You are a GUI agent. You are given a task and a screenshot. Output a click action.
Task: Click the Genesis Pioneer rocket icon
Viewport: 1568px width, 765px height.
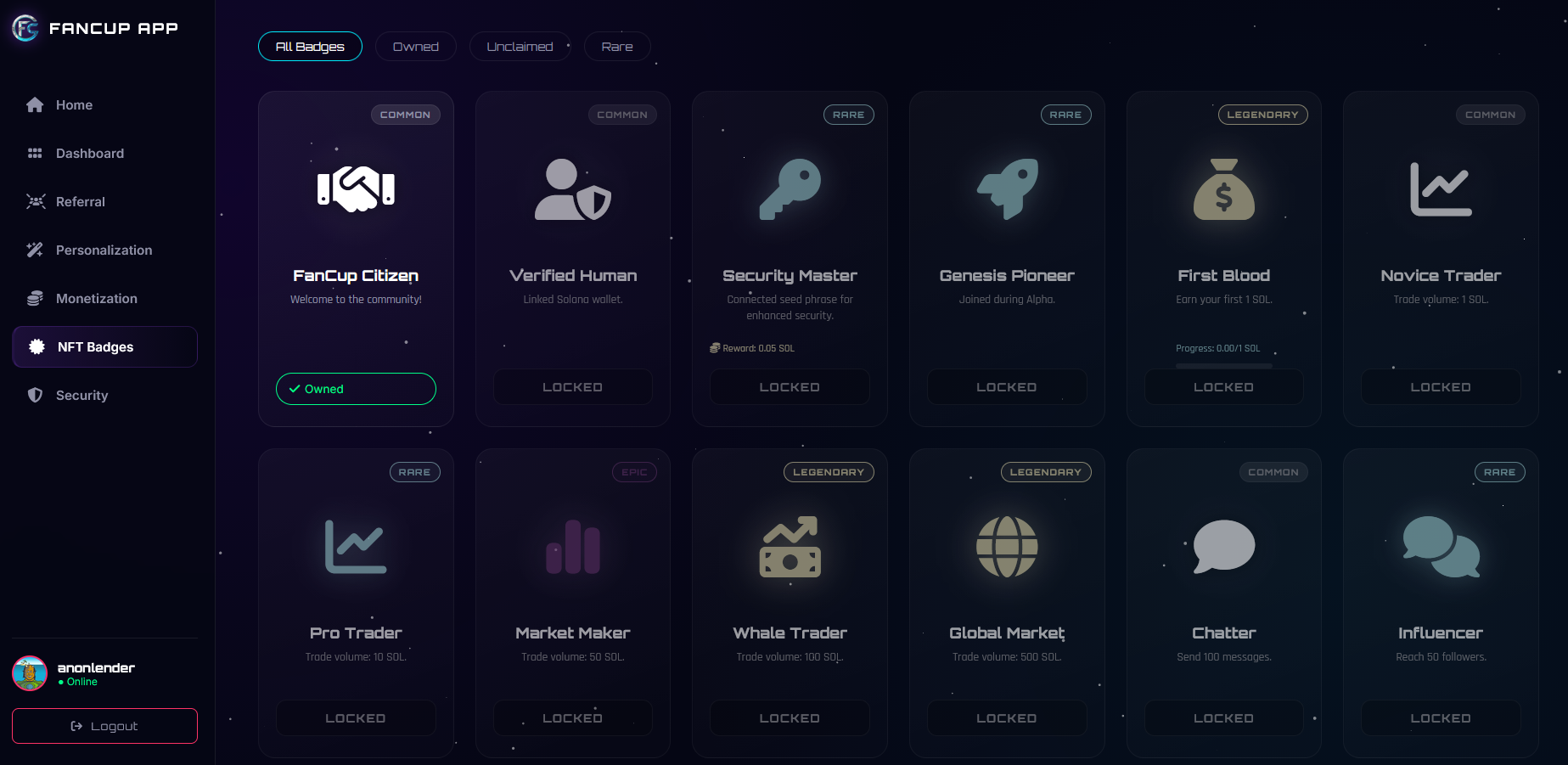click(x=1007, y=189)
